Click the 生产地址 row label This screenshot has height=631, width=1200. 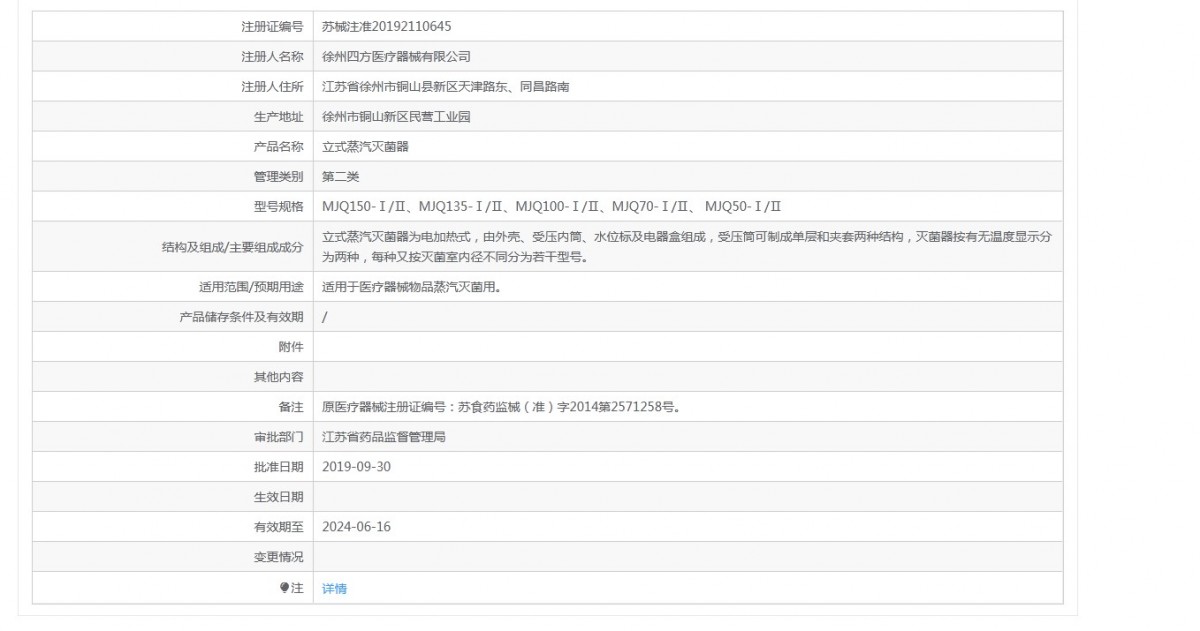(x=278, y=117)
